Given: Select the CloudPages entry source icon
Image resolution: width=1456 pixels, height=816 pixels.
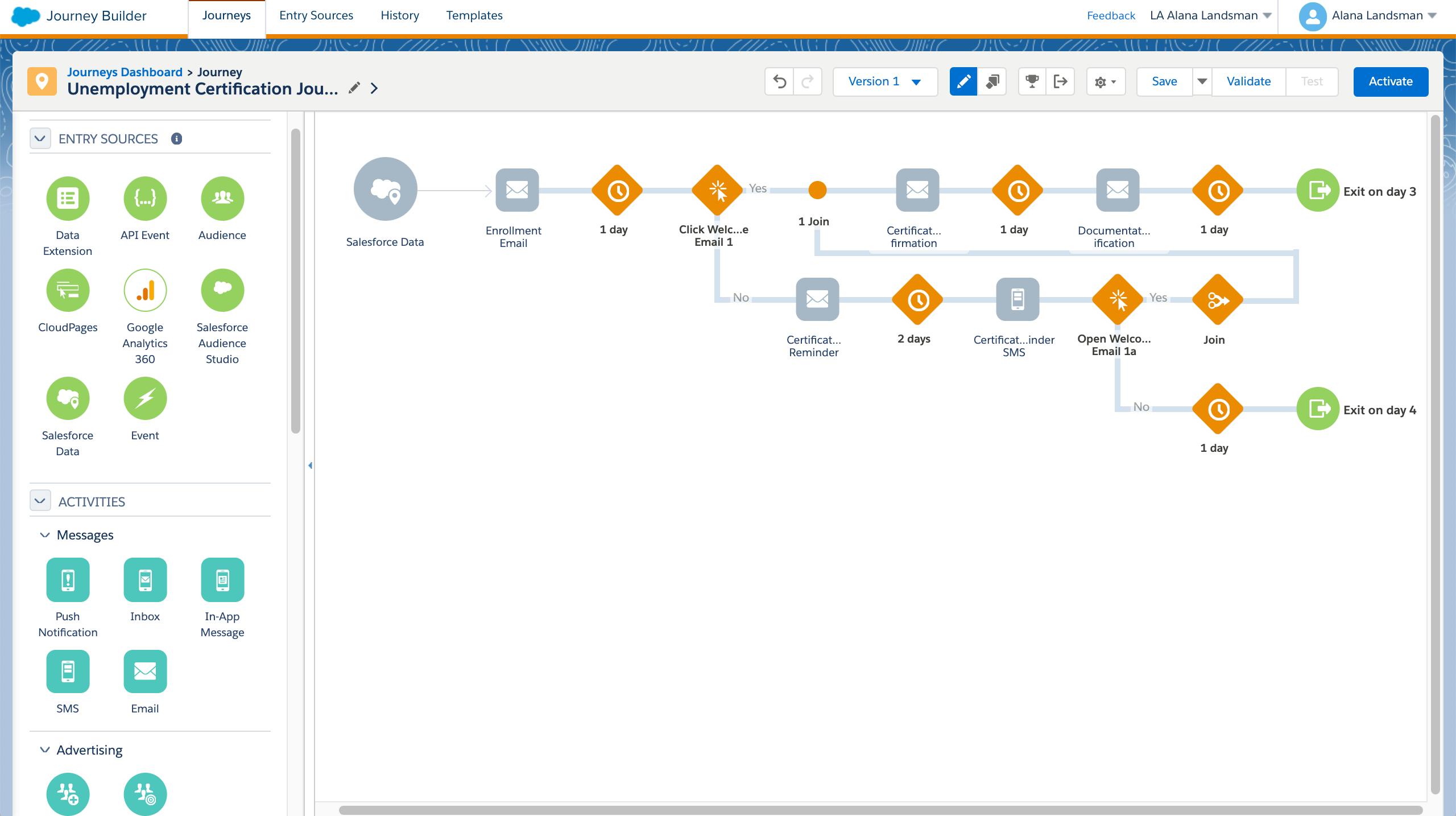Looking at the screenshot, I should point(68,291).
